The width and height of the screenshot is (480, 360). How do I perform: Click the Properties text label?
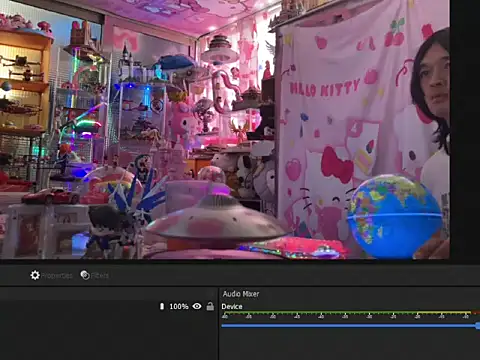pyautogui.click(x=57, y=276)
